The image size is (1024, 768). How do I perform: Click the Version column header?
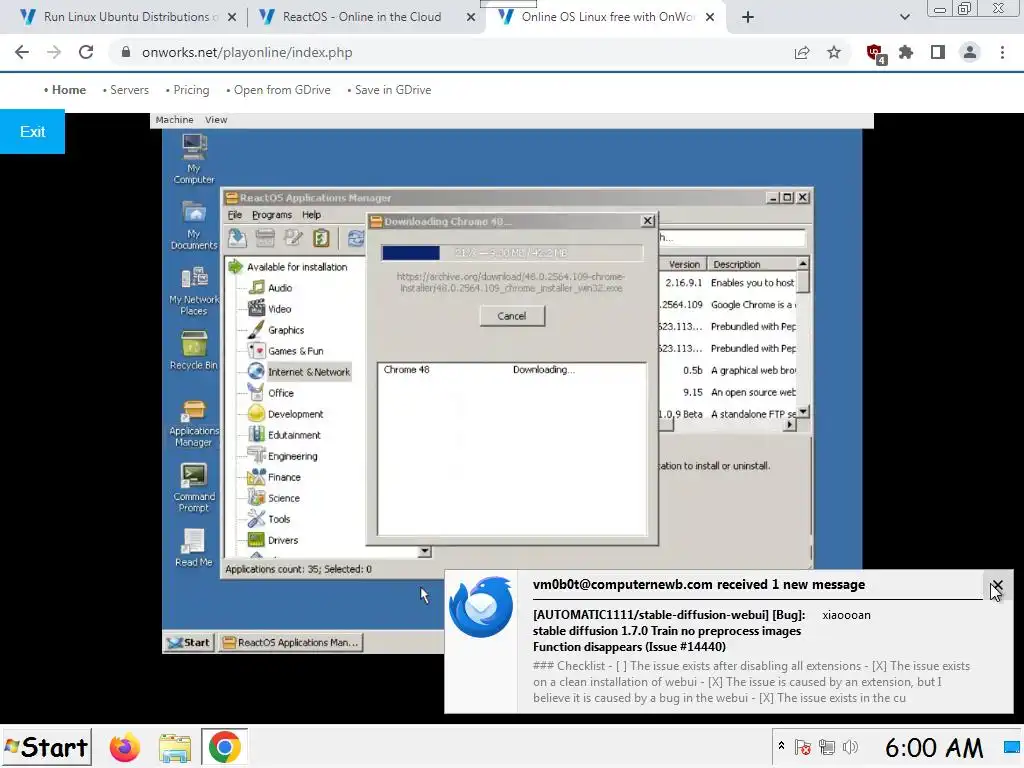[x=684, y=264]
